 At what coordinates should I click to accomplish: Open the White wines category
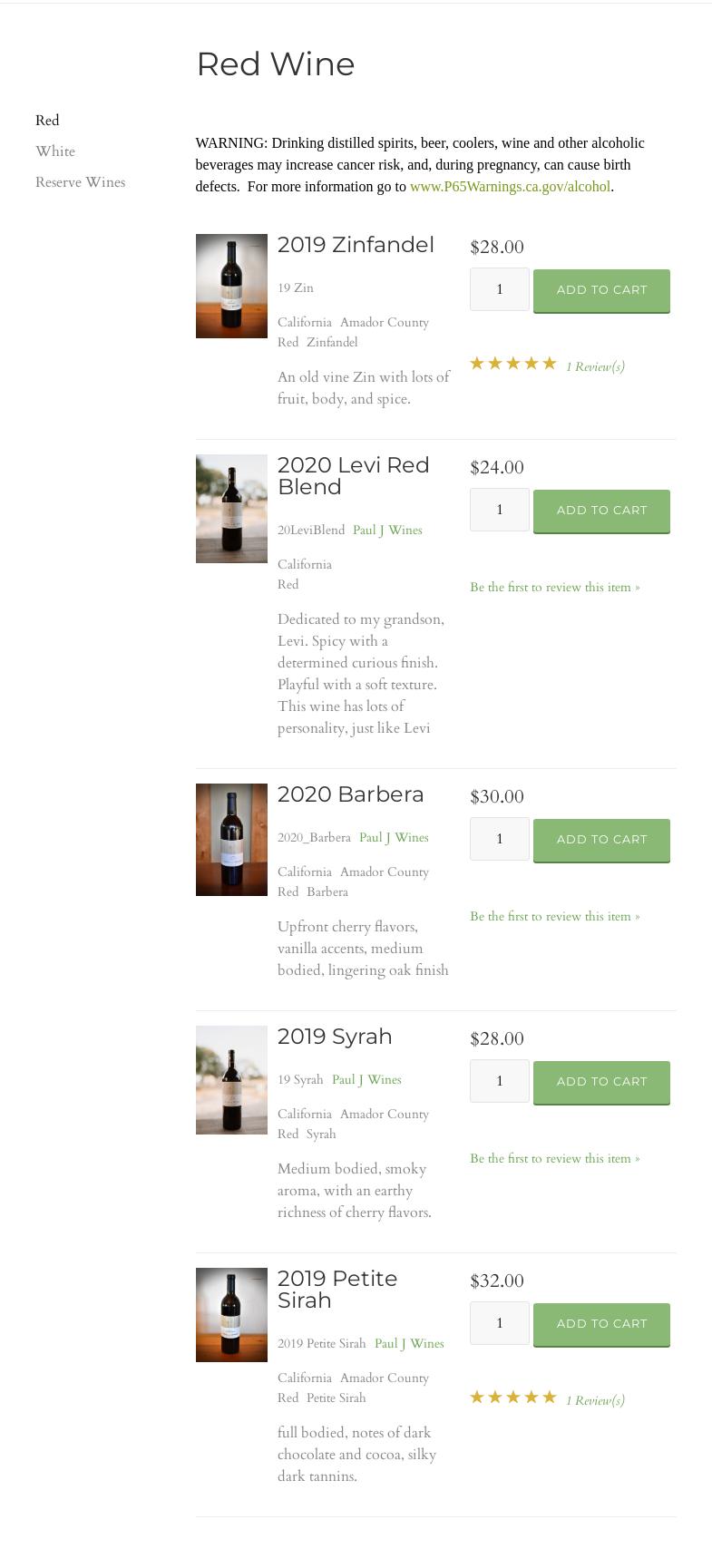55,151
